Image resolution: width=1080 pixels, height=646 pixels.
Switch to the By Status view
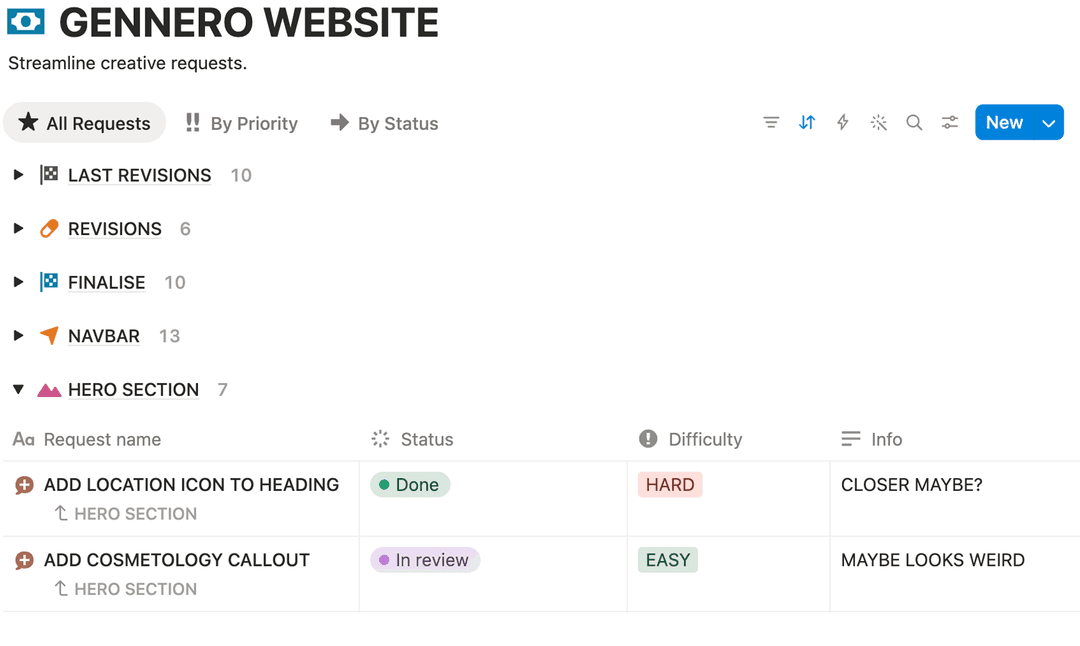click(x=384, y=122)
